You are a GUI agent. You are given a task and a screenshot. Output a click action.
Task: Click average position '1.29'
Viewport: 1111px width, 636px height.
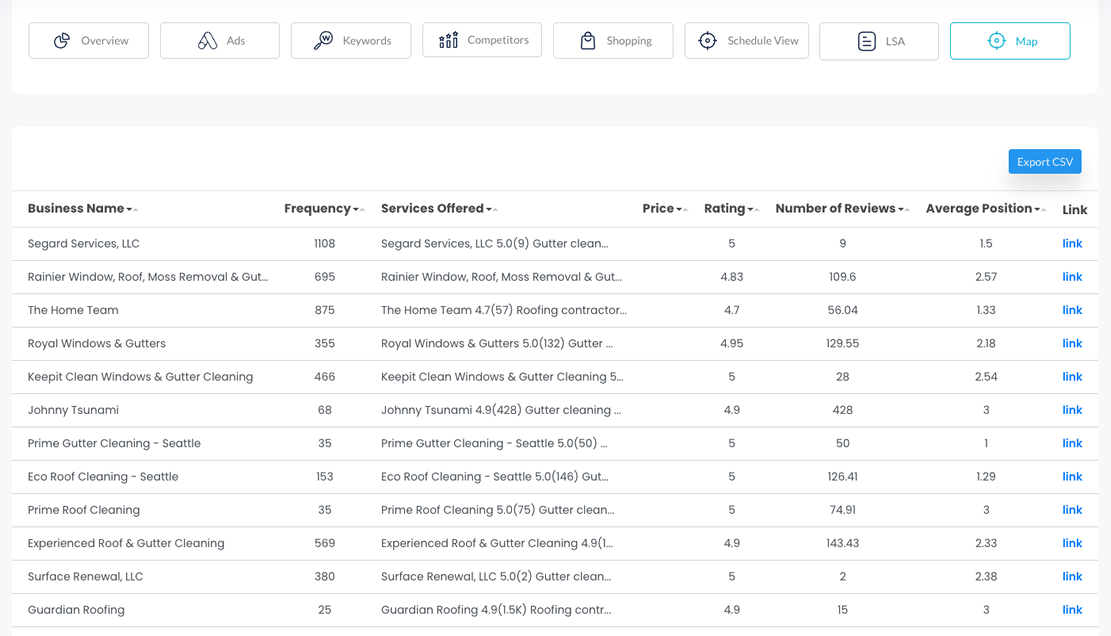tap(986, 477)
